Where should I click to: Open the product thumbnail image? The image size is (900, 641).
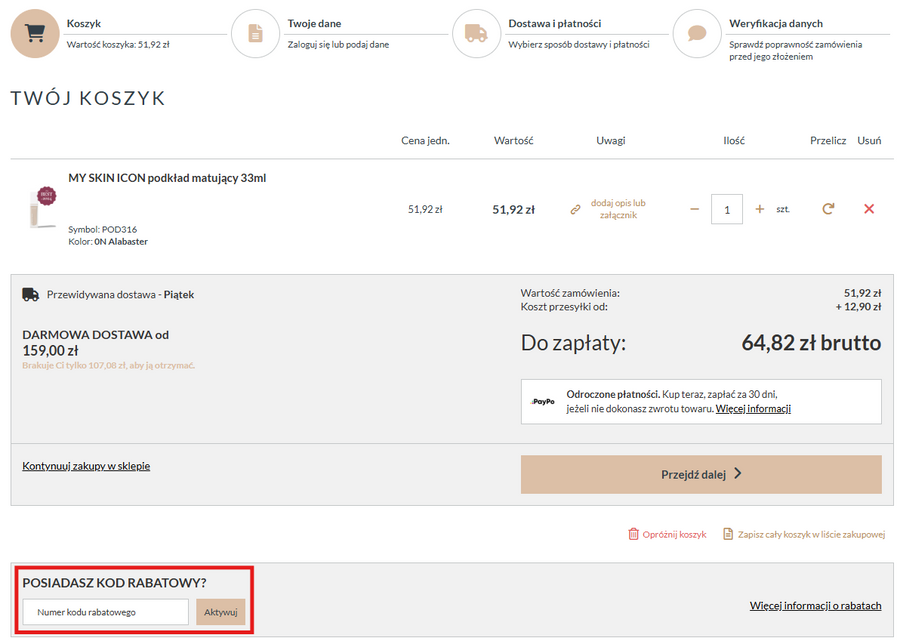42,207
